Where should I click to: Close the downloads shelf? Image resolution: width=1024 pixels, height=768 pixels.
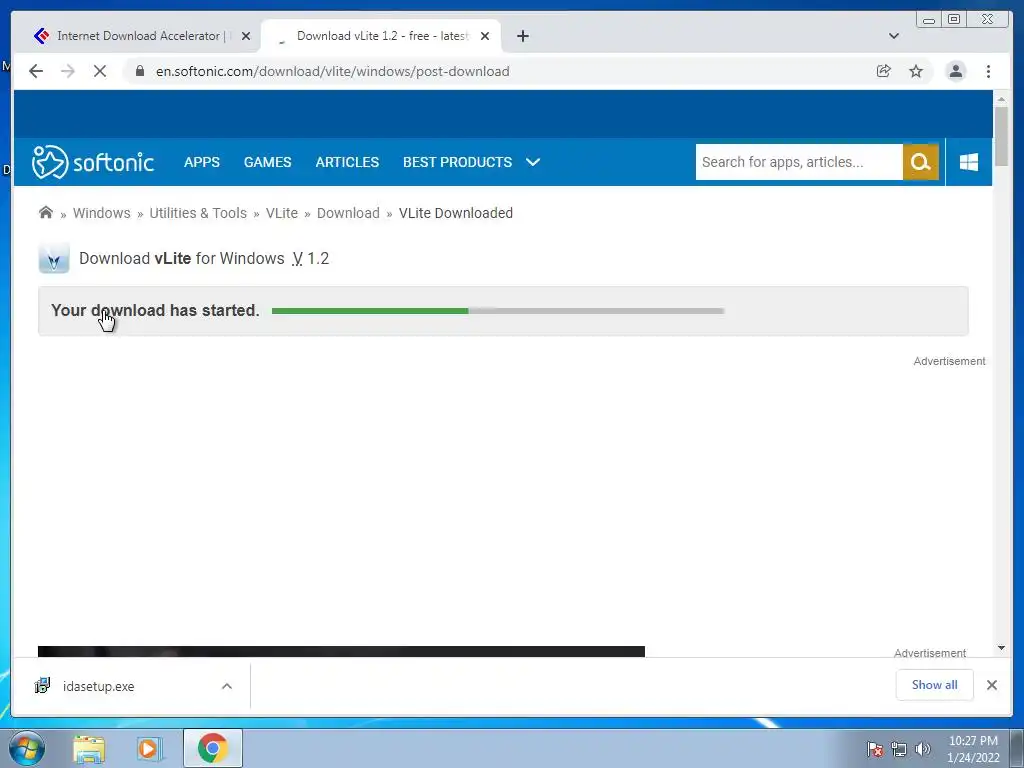(992, 685)
